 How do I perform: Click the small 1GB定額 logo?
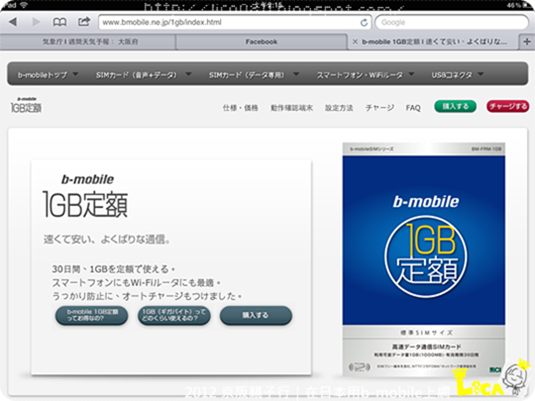tap(26, 105)
